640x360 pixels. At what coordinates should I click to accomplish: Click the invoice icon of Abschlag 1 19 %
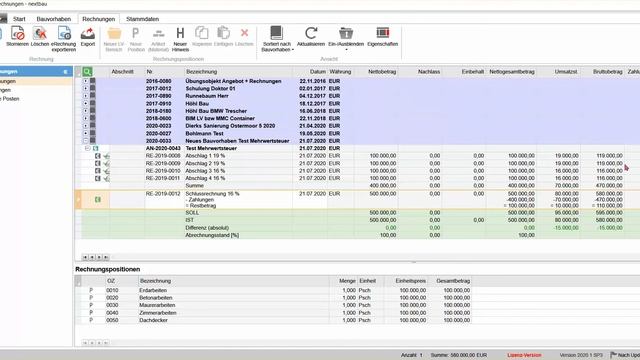coord(98,156)
